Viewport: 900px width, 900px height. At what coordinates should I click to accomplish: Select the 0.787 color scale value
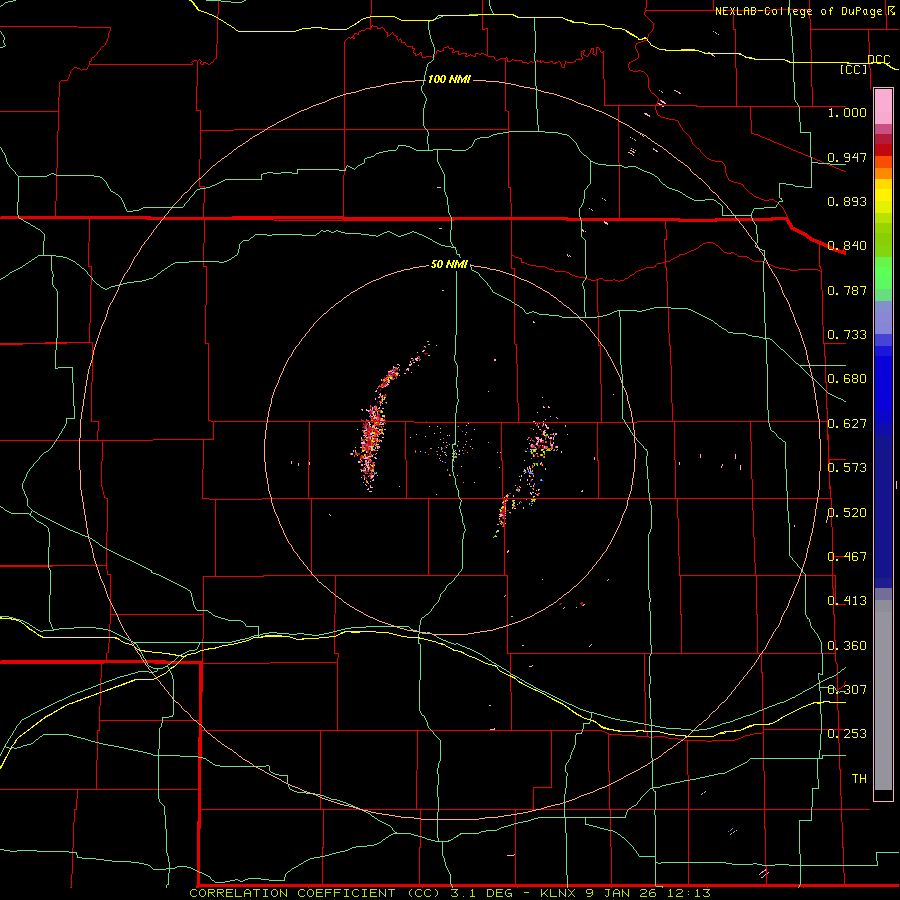[x=847, y=290]
